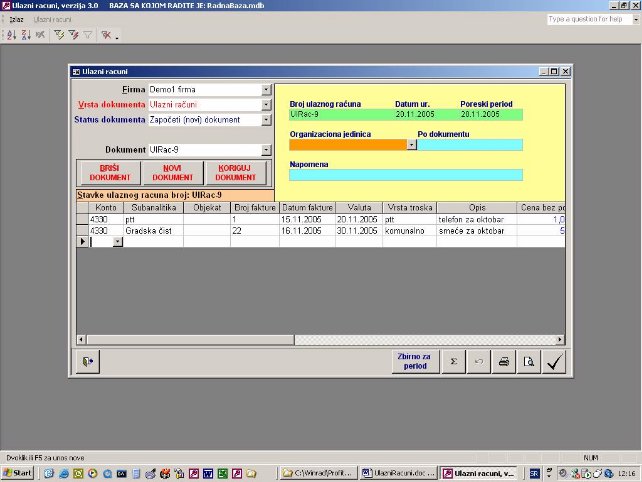The width and height of the screenshot is (642, 482).
Task: Open print preview with magnifier icon
Action: tap(530, 362)
